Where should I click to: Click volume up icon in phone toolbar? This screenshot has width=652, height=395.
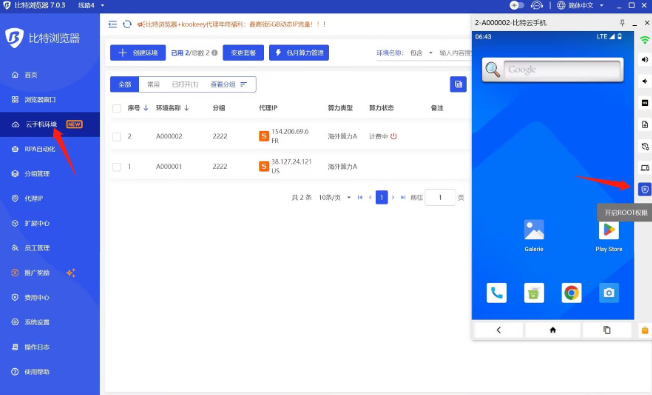pyautogui.click(x=645, y=59)
